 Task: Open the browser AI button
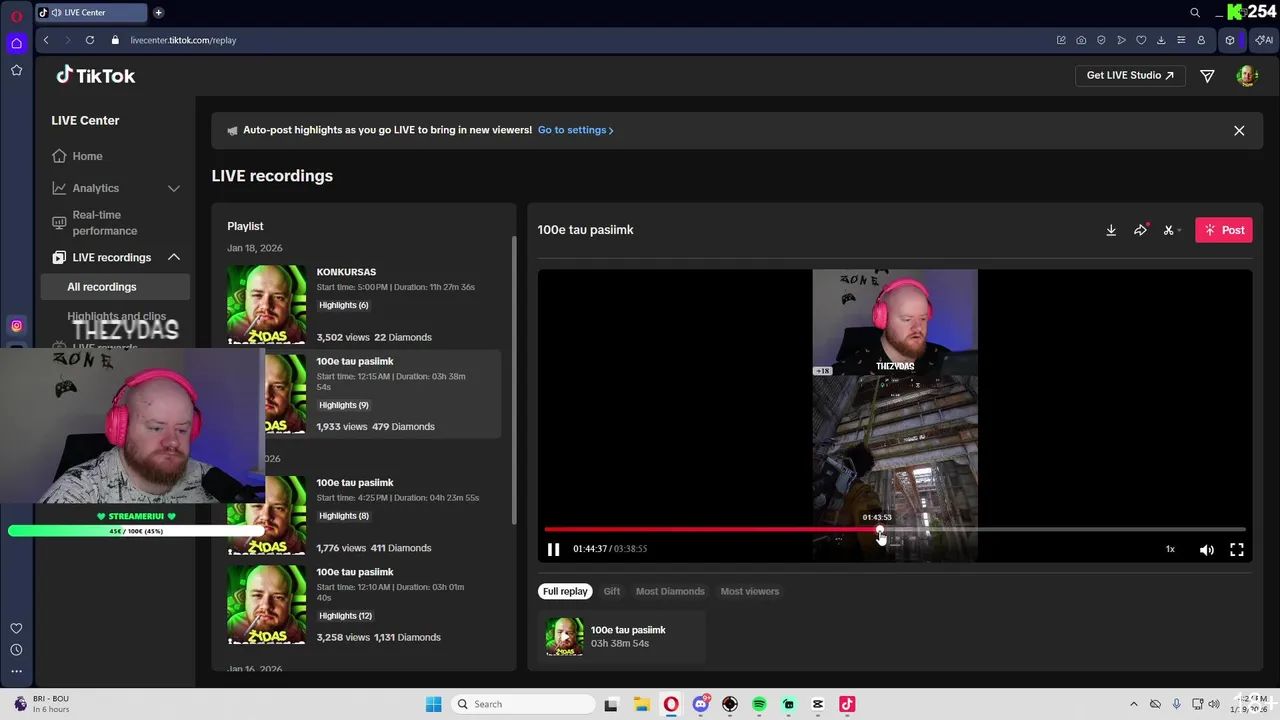1264,40
